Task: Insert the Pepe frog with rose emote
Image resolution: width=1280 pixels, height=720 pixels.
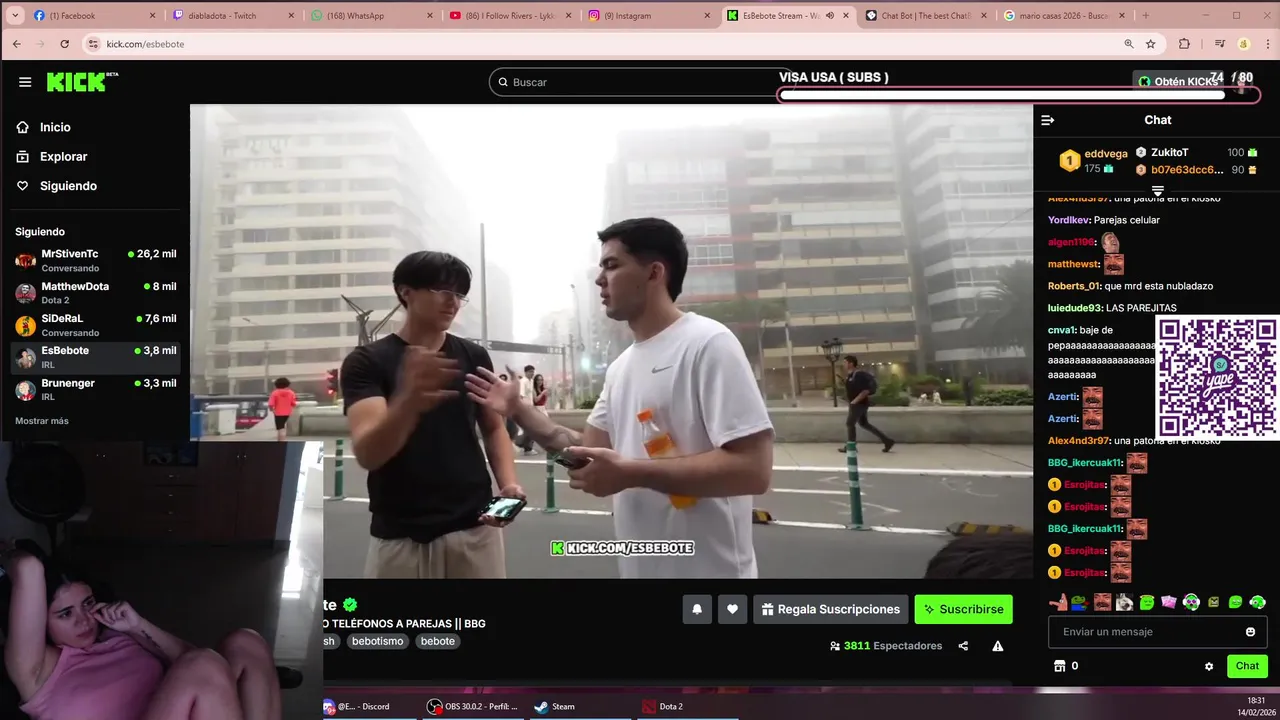Action: point(1080,602)
